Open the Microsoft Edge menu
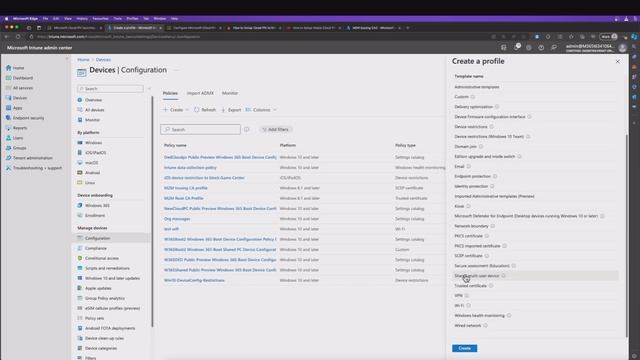This screenshot has height=360, width=640. click(x=25, y=18)
